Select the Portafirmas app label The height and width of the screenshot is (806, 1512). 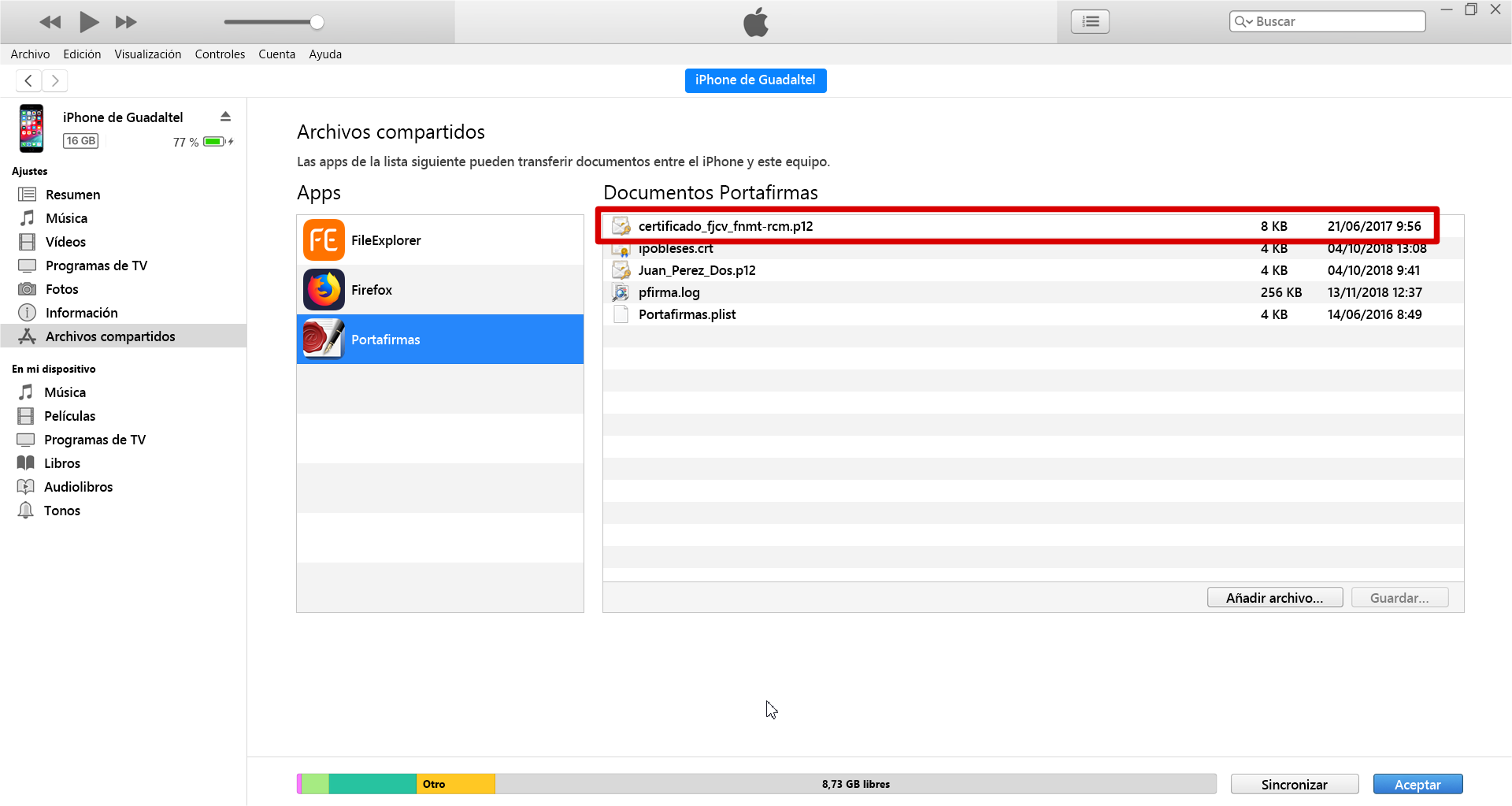(x=386, y=340)
